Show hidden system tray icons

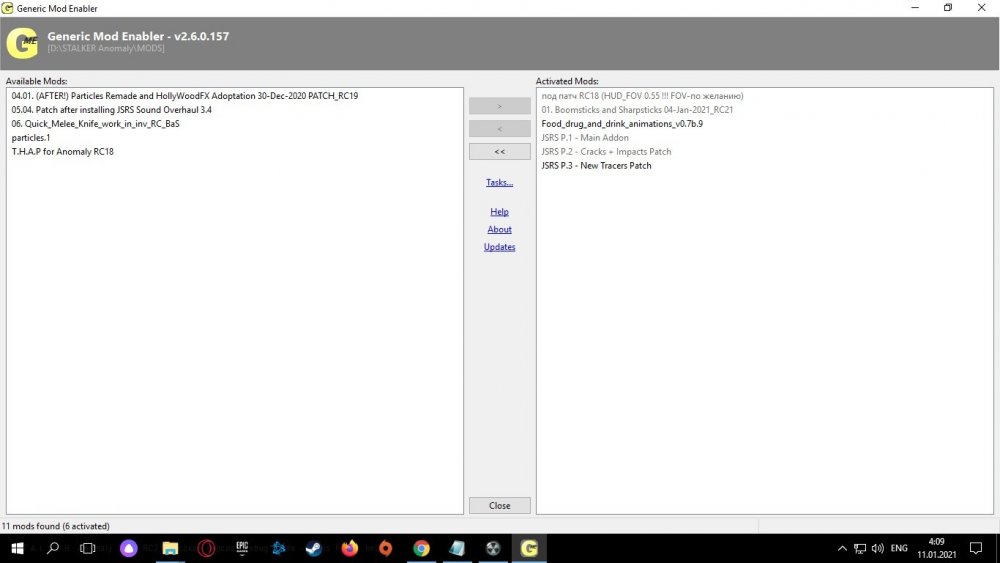pyautogui.click(x=842, y=548)
